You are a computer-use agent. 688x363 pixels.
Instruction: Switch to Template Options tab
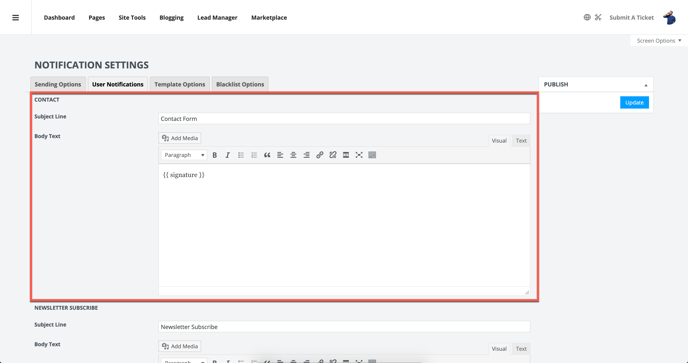pyautogui.click(x=179, y=84)
